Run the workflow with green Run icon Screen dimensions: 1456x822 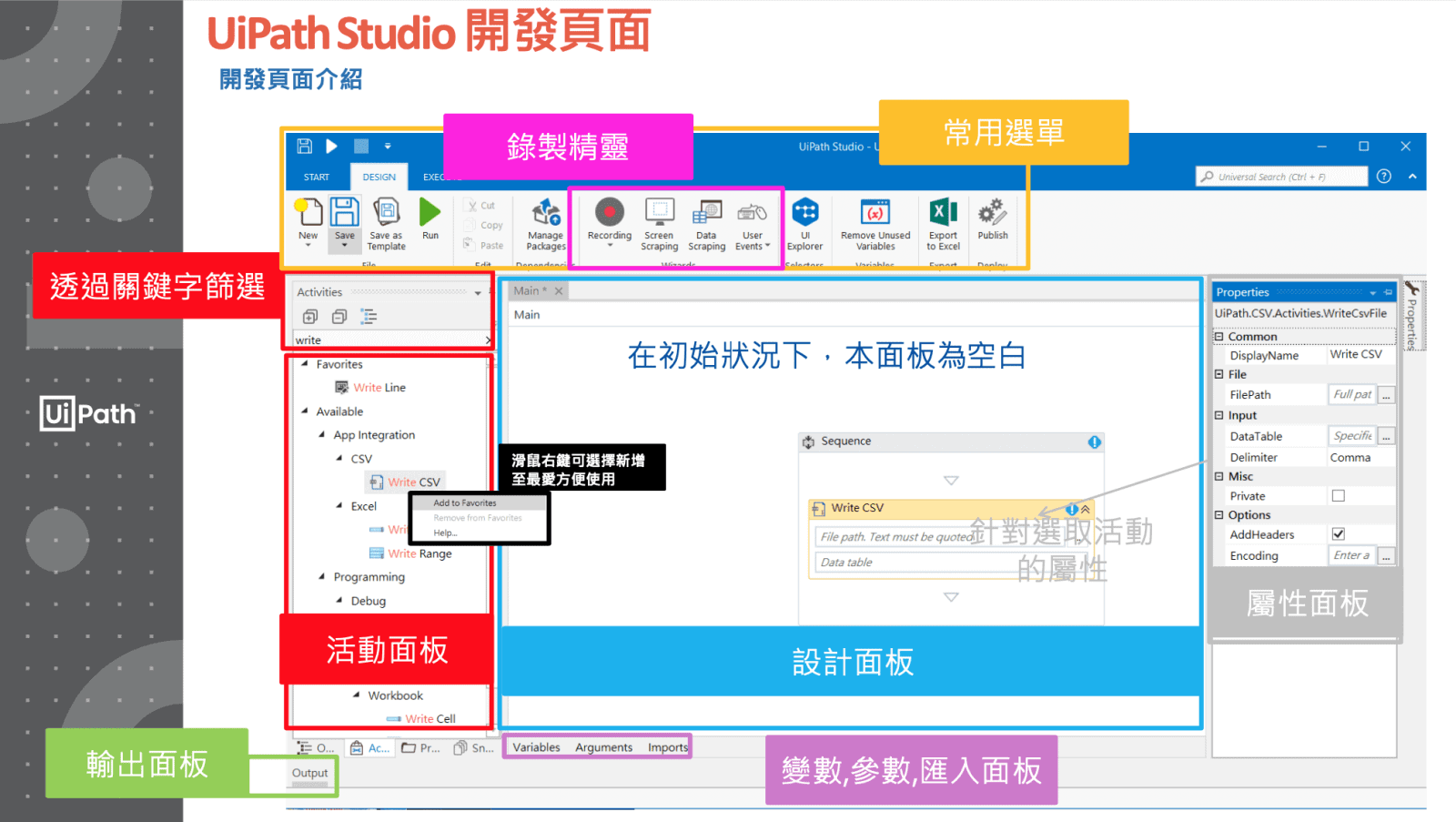tap(430, 212)
